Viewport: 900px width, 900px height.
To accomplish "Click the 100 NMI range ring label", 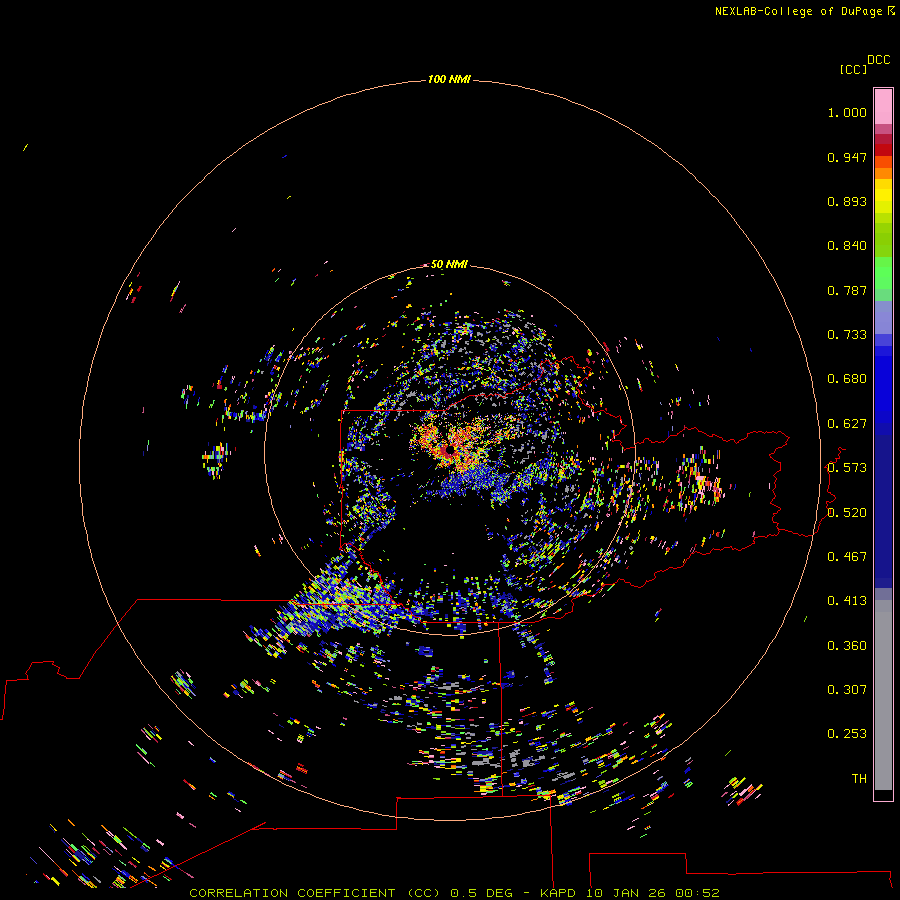I will pyautogui.click(x=449, y=79).
